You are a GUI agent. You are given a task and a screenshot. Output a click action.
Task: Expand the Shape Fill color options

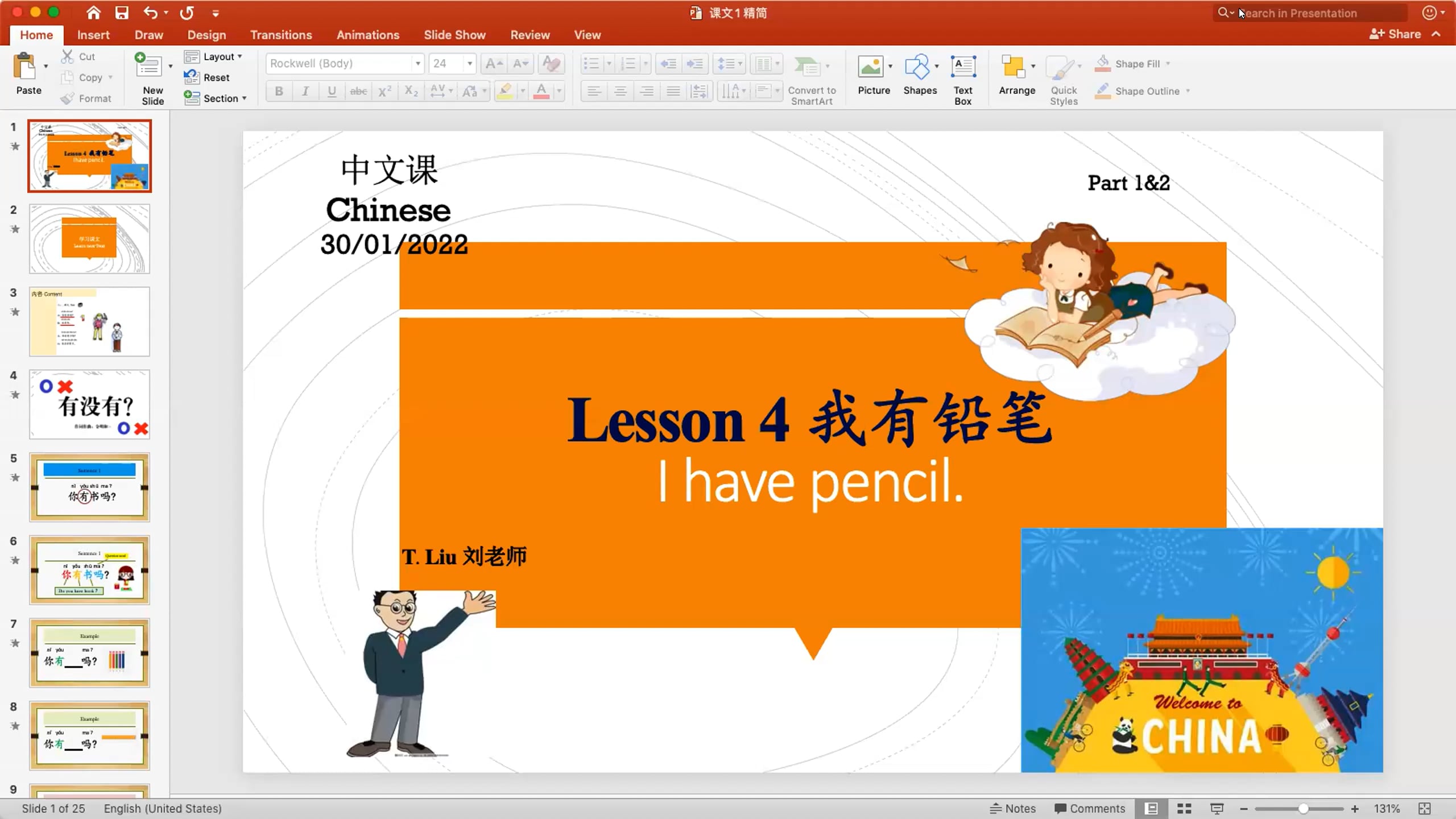coord(1168,64)
